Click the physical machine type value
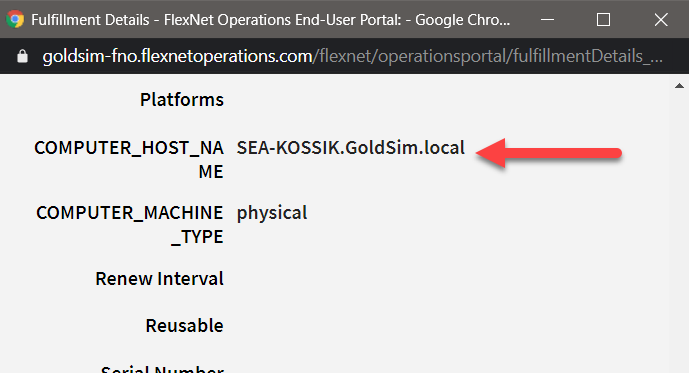 point(272,214)
